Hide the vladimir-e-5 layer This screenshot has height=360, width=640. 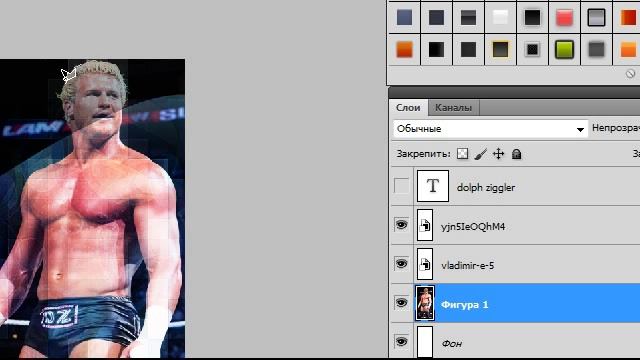401,264
